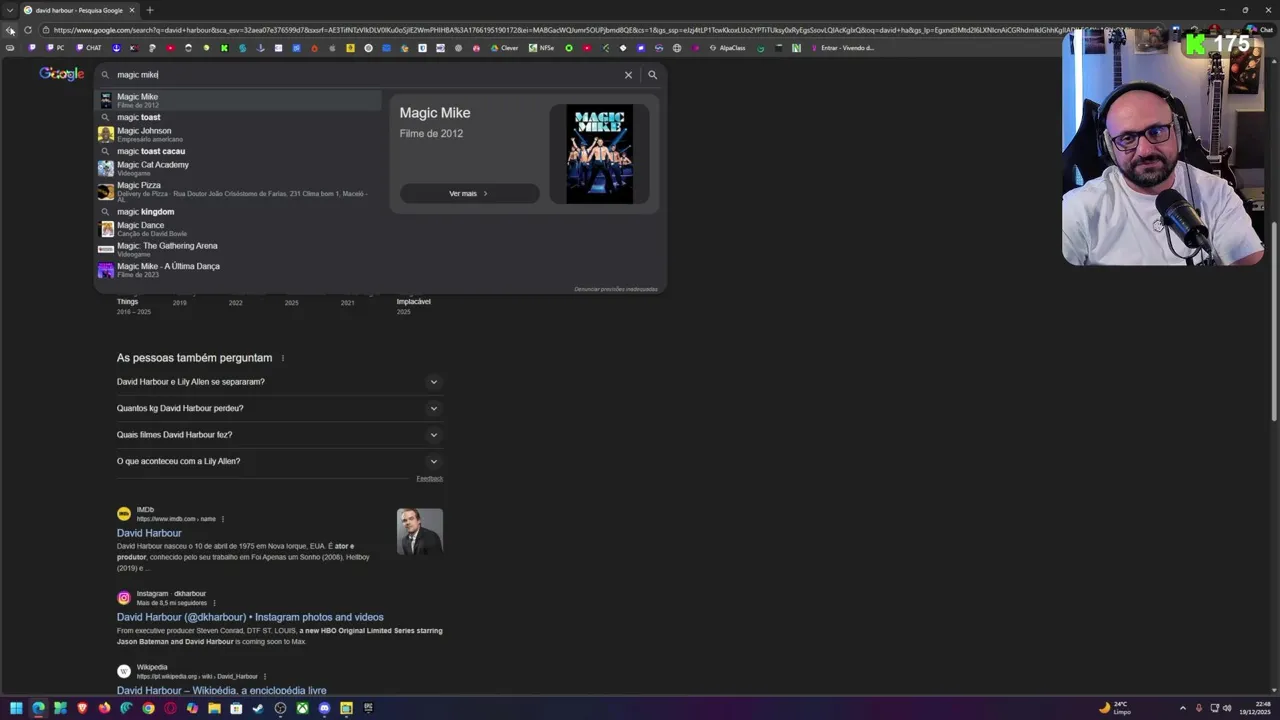
Task: Choose the 'magic toast' suggestion
Action: (x=238, y=117)
